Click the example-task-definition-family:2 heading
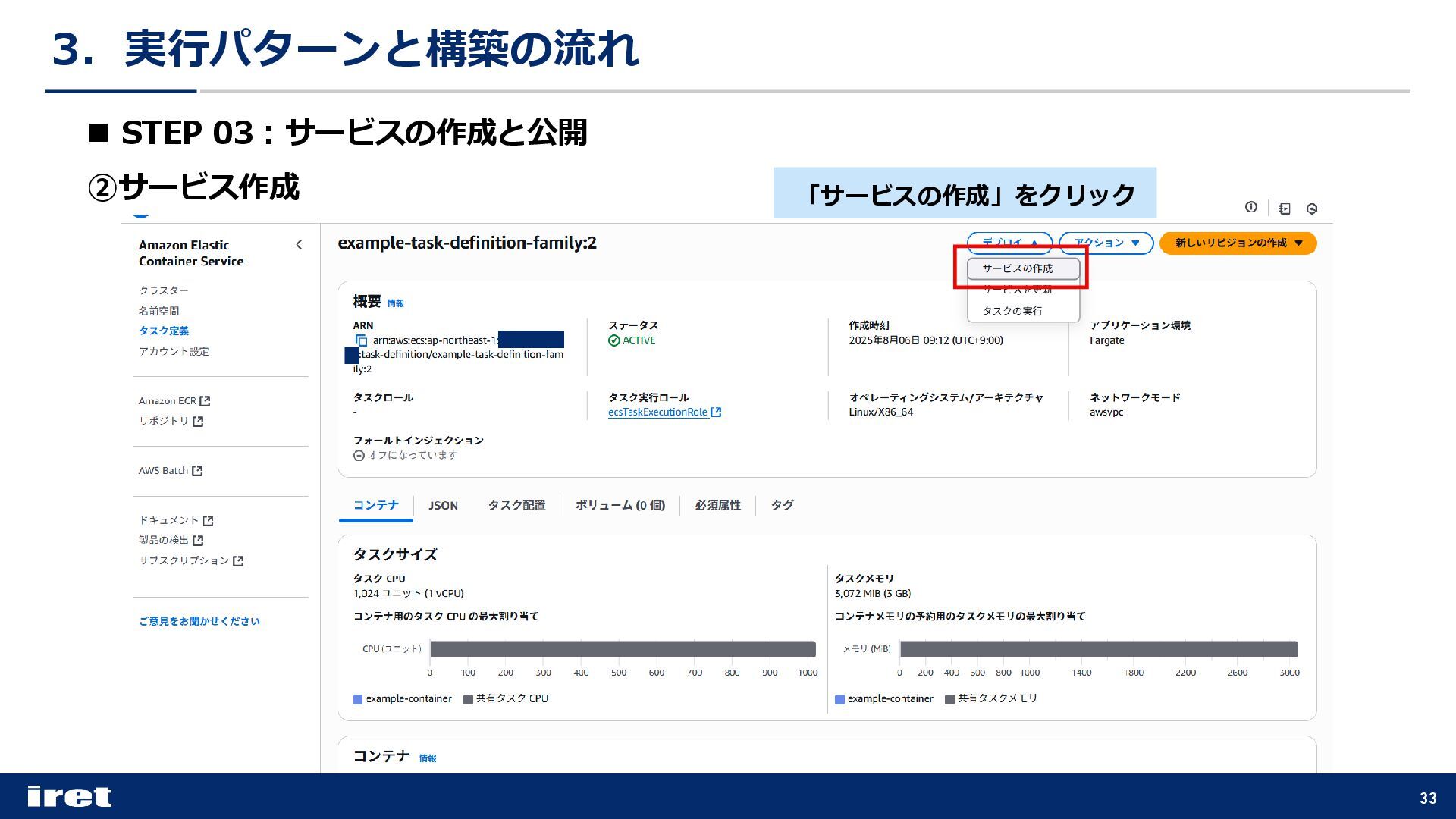Viewport: 1456px width, 819px height. click(x=467, y=243)
